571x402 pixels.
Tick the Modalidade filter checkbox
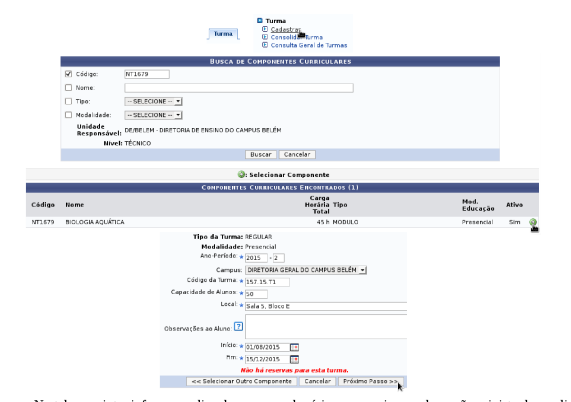pos(68,115)
